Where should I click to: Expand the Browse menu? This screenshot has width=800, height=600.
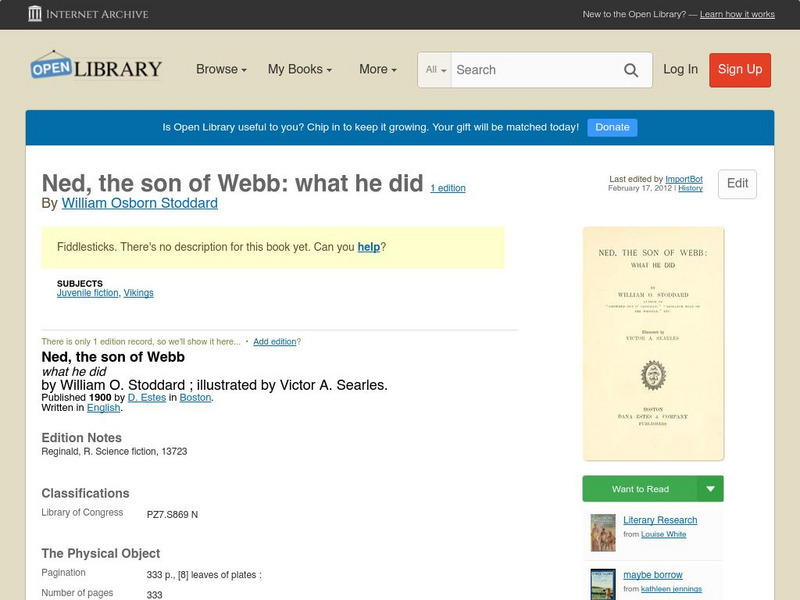222,70
